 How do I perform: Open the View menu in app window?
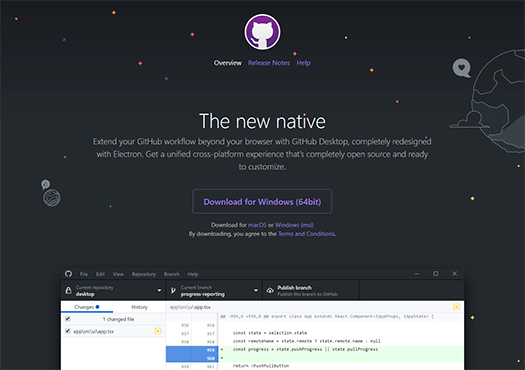(118, 274)
